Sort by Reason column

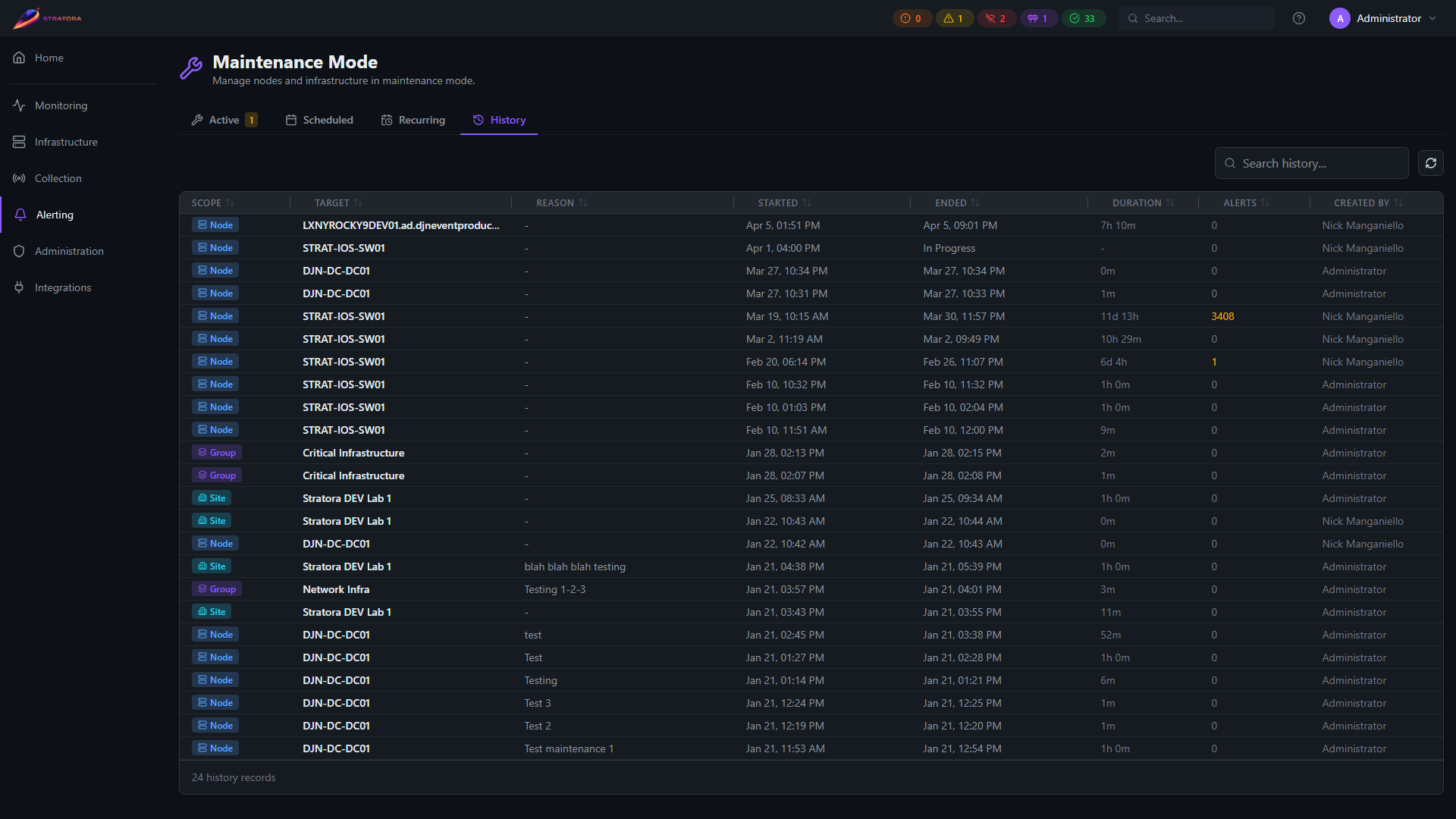click(x=561, y=202)
